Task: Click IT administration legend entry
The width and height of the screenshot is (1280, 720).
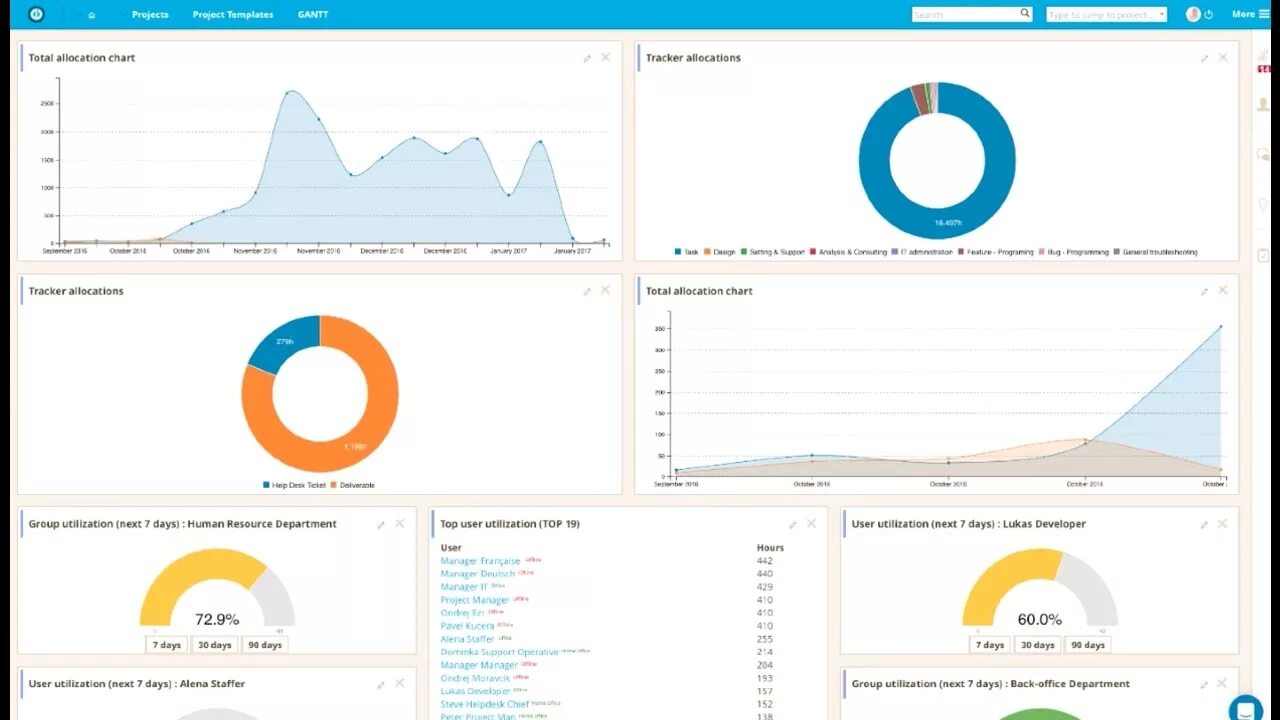Action: 922,252
